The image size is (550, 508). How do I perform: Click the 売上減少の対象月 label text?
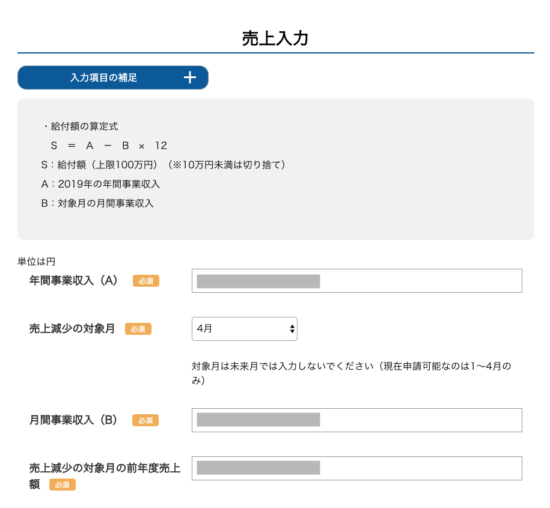click(72, 329)
